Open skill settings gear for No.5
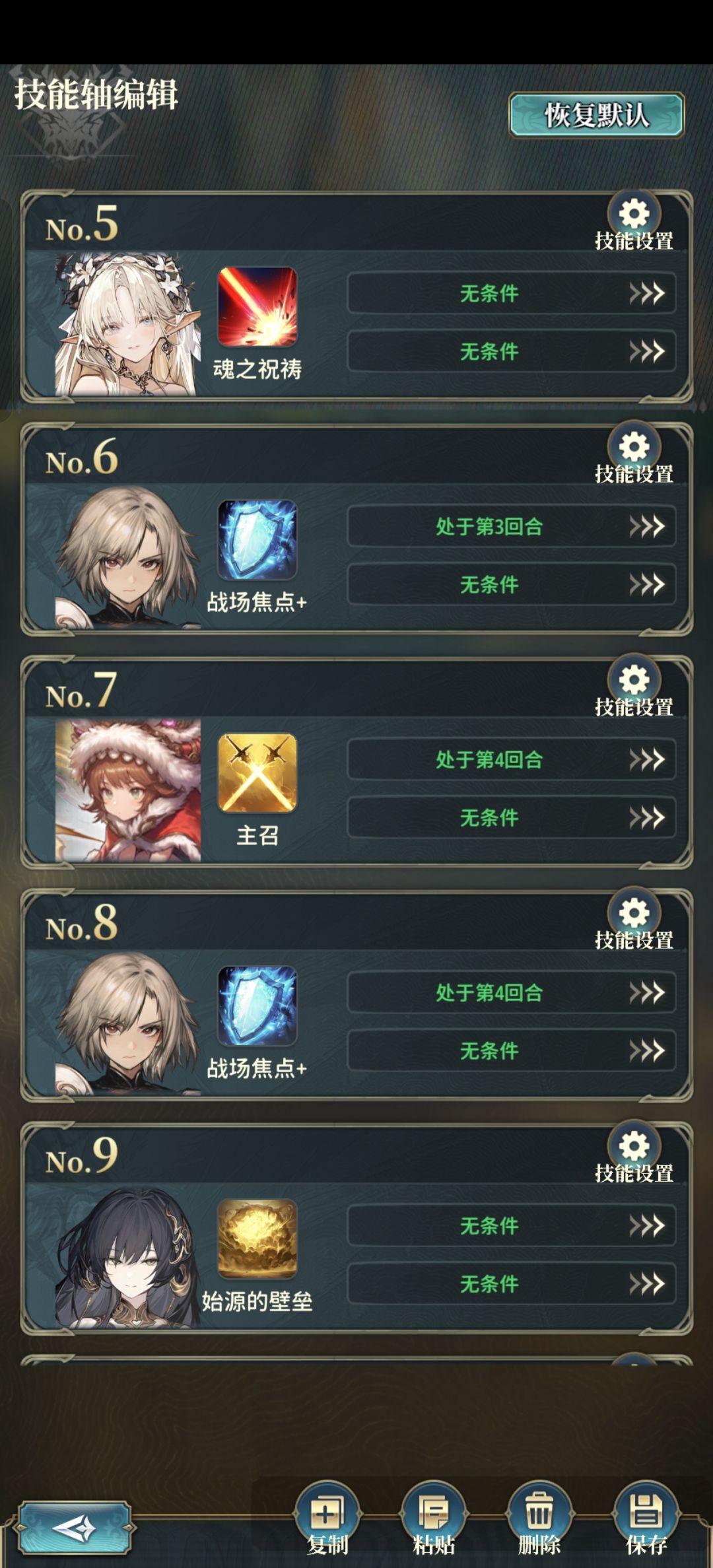713x1568 pixels. (x=634, y=215)
